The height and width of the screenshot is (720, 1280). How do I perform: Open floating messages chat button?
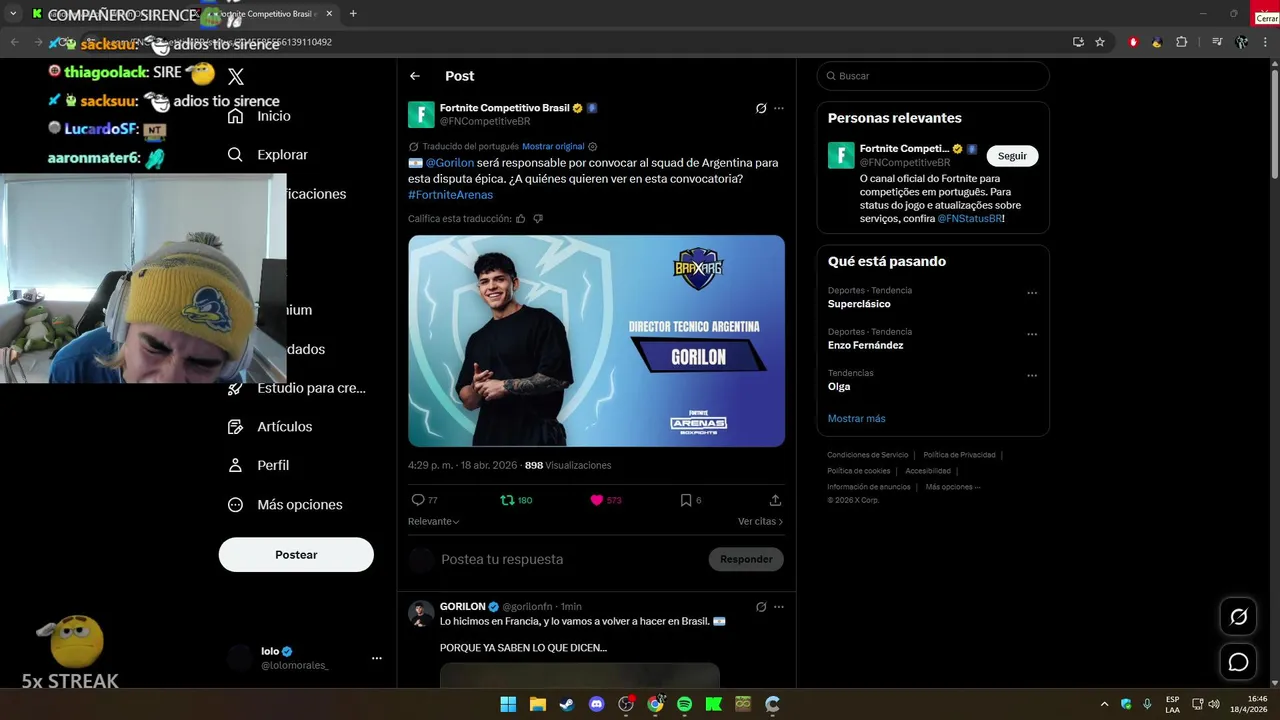tap(1238, 662)
